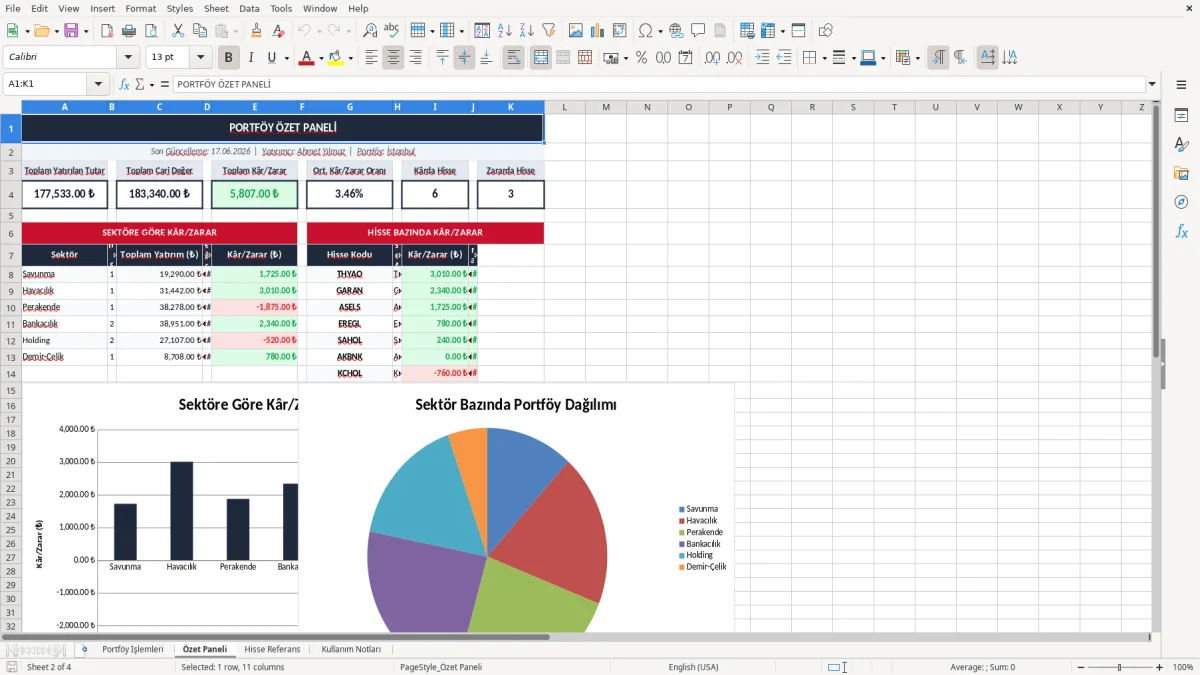Image resolution: width=1200 pixels, height=675 pixels.
Task: Open sidebar Navigator compass icon
Action: 1181,202
